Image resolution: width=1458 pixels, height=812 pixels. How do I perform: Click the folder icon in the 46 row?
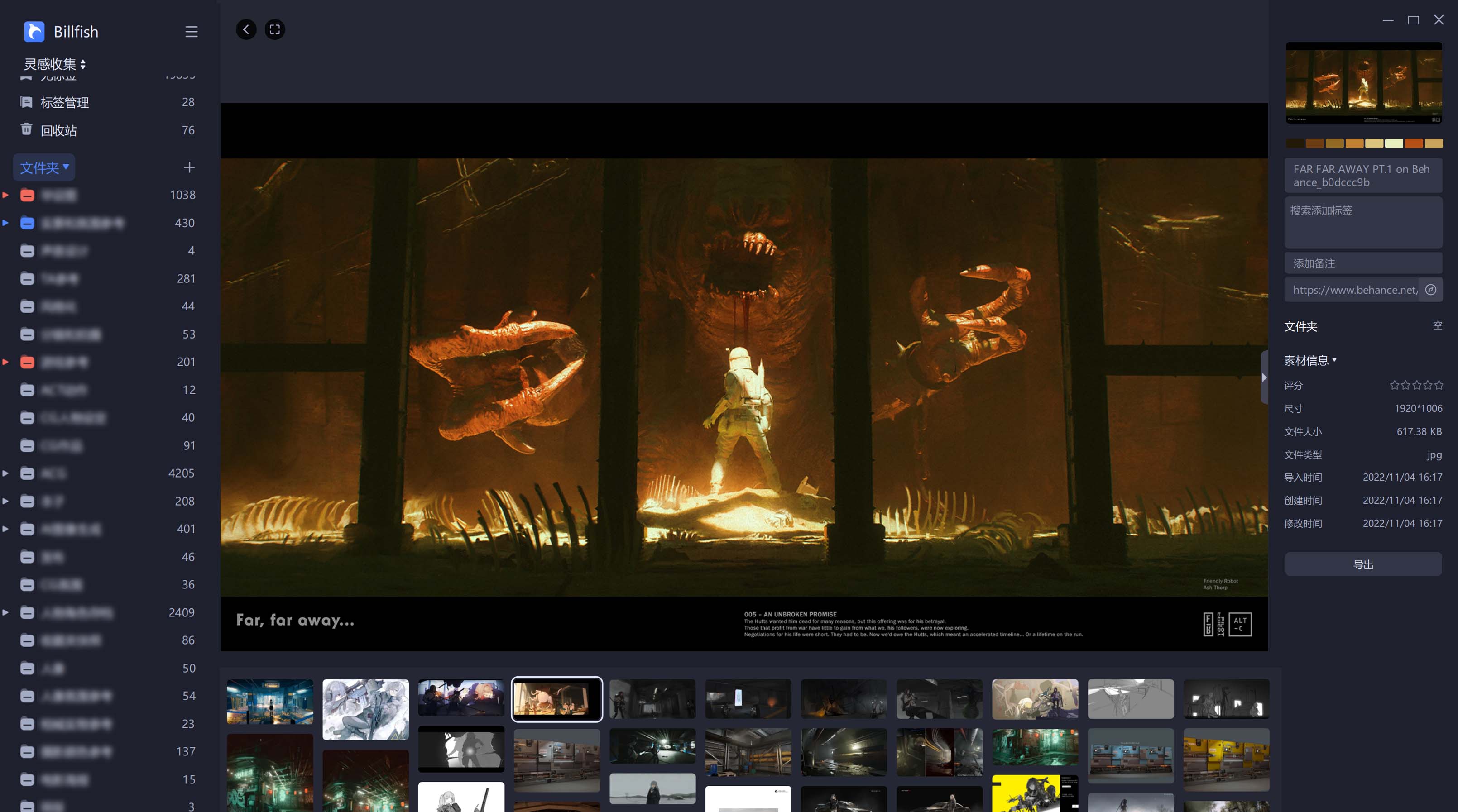pos(27,557)
